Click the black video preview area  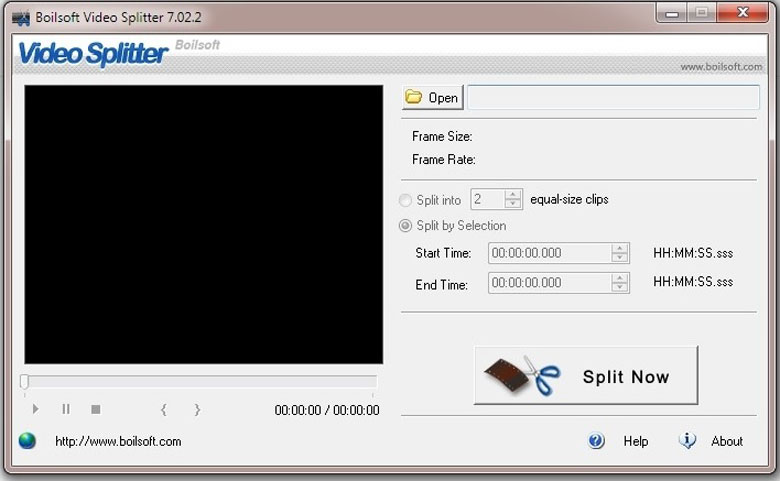[203, 224]
